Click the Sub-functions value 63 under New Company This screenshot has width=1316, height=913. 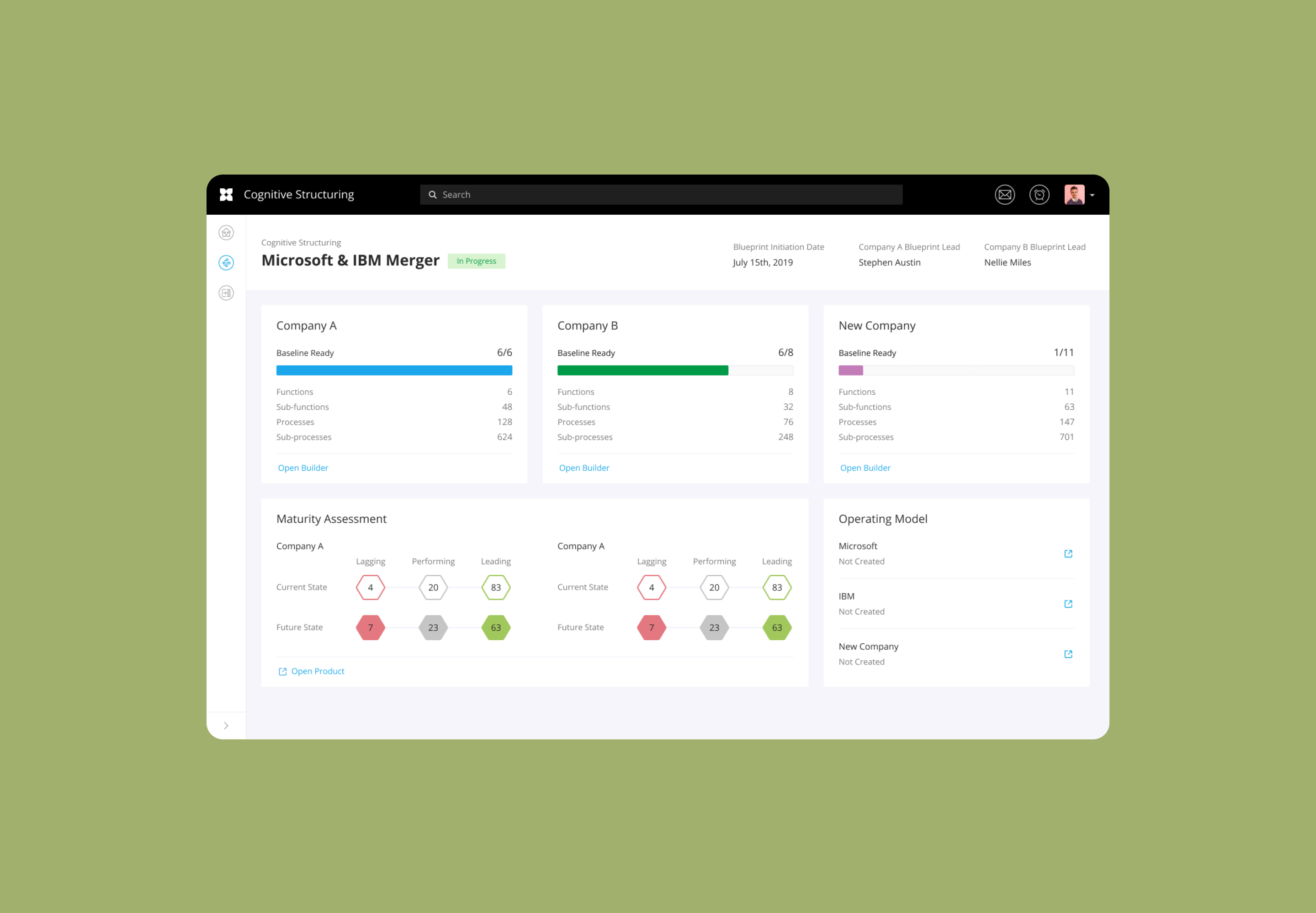tap(1069, 407)
